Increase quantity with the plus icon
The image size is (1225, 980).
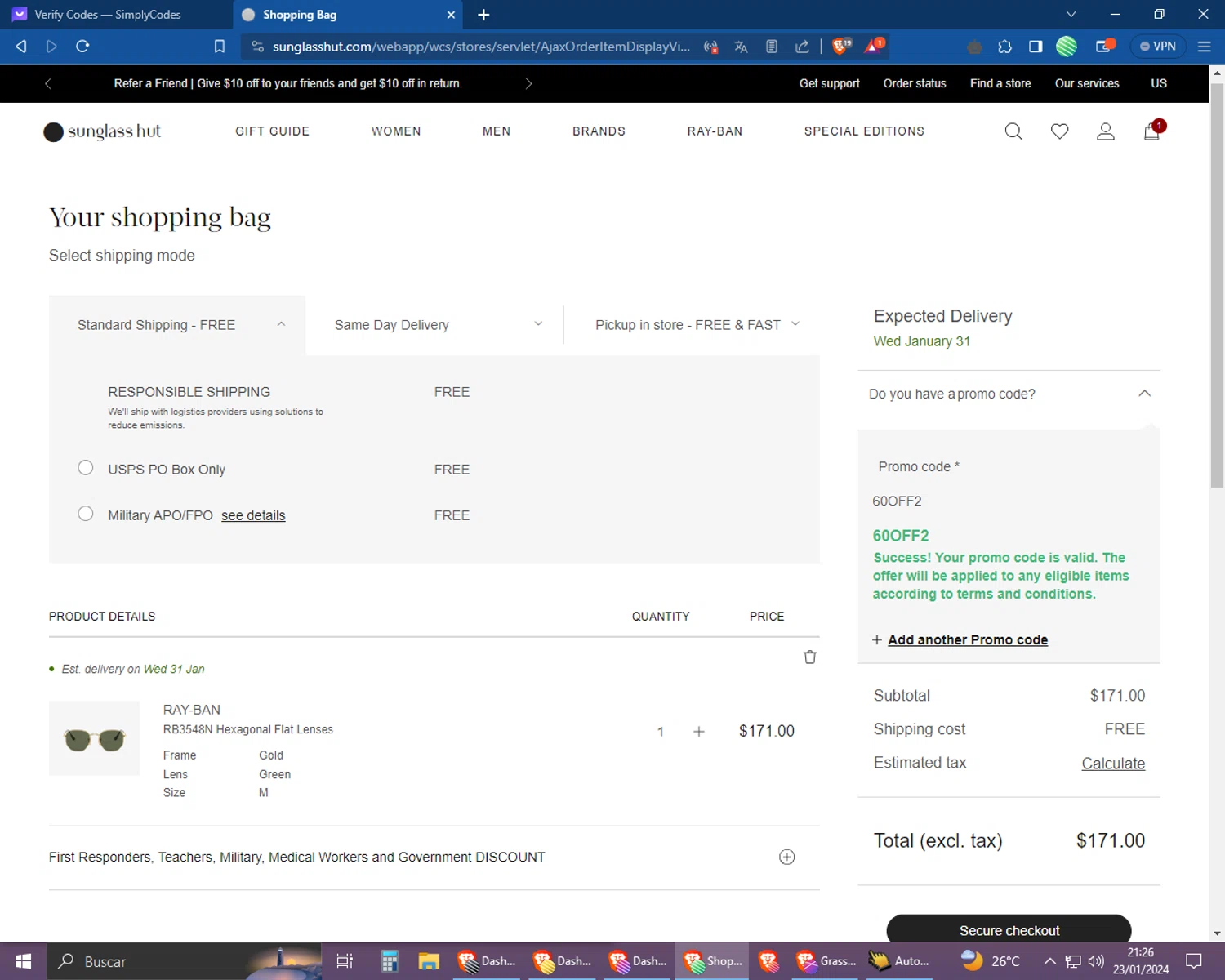coord(699,732)
